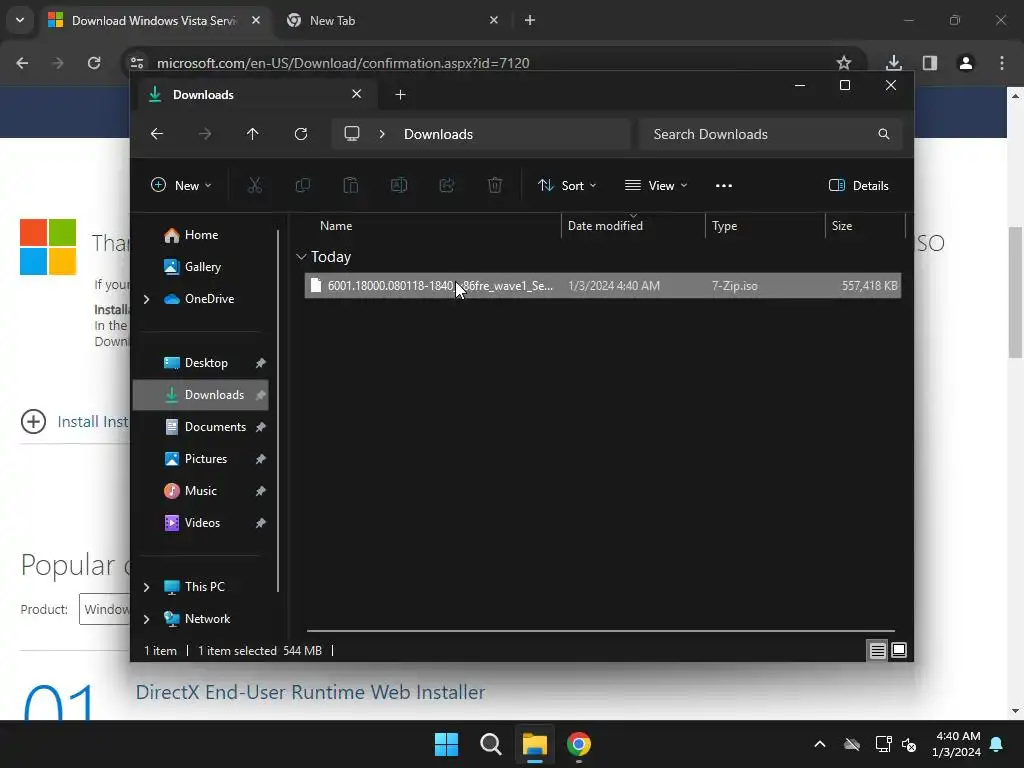This screenshot has width=1024, height=768.
Task: Go up one folder level
Action: pyautogui.click(x=253, y=134)
